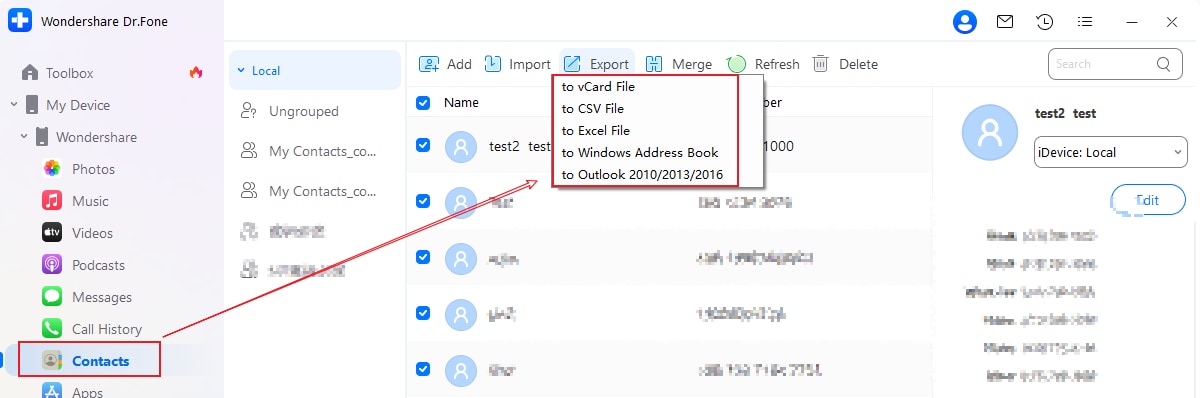The image size is (1200, 398).
Task: Click the Name column header
Action: point(461,102)
